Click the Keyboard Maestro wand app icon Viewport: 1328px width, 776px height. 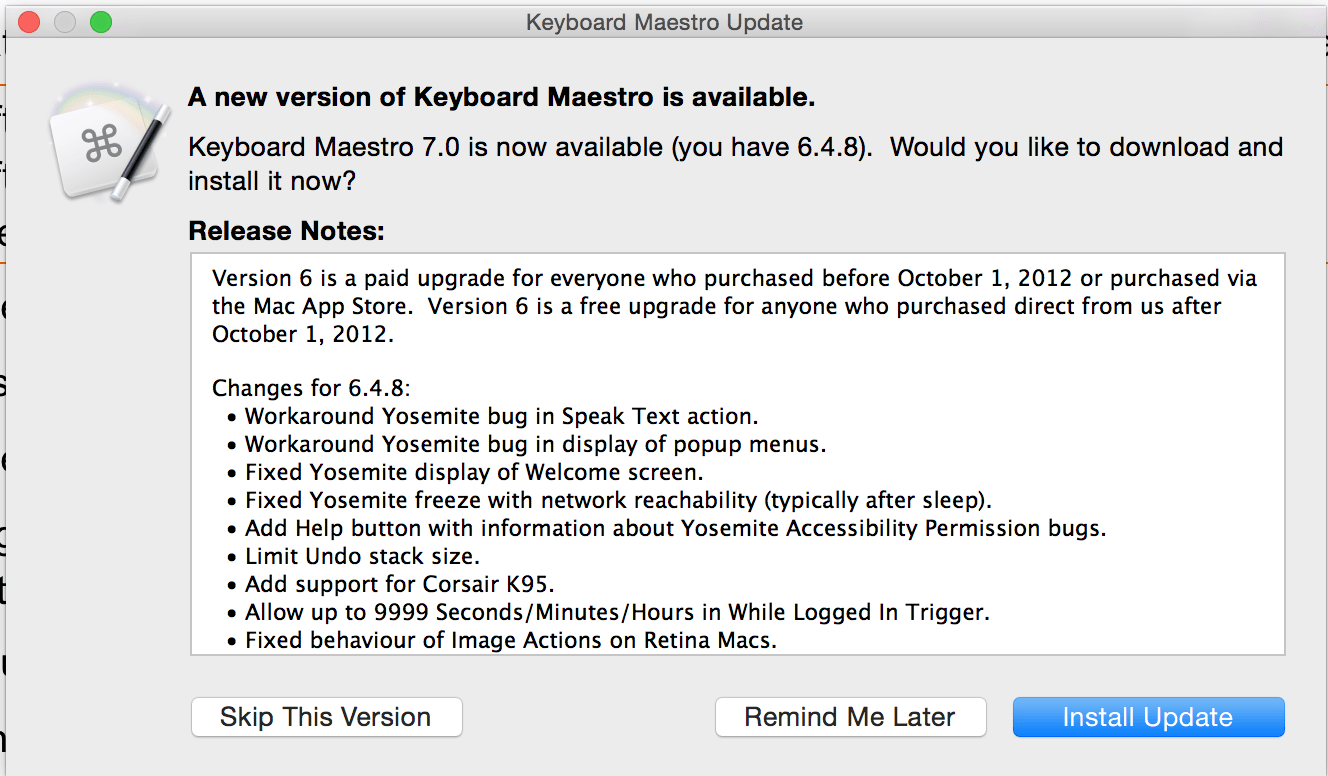pyautogui.click(x=108, y=143)
